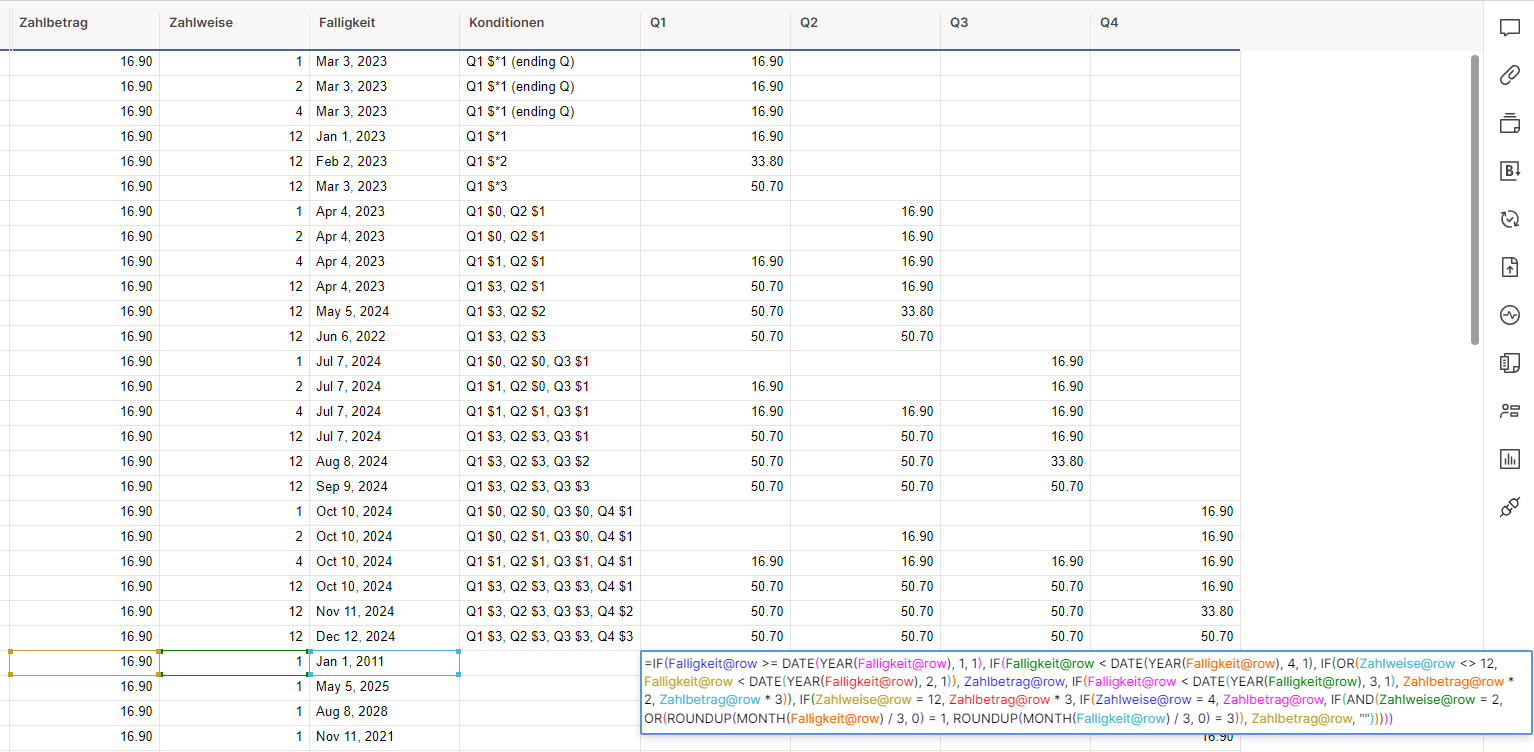1534x752 pixels.
Task: Select the Q4 value 50.70 in Dec 12, 2024 row
Action: point(1165,636)
